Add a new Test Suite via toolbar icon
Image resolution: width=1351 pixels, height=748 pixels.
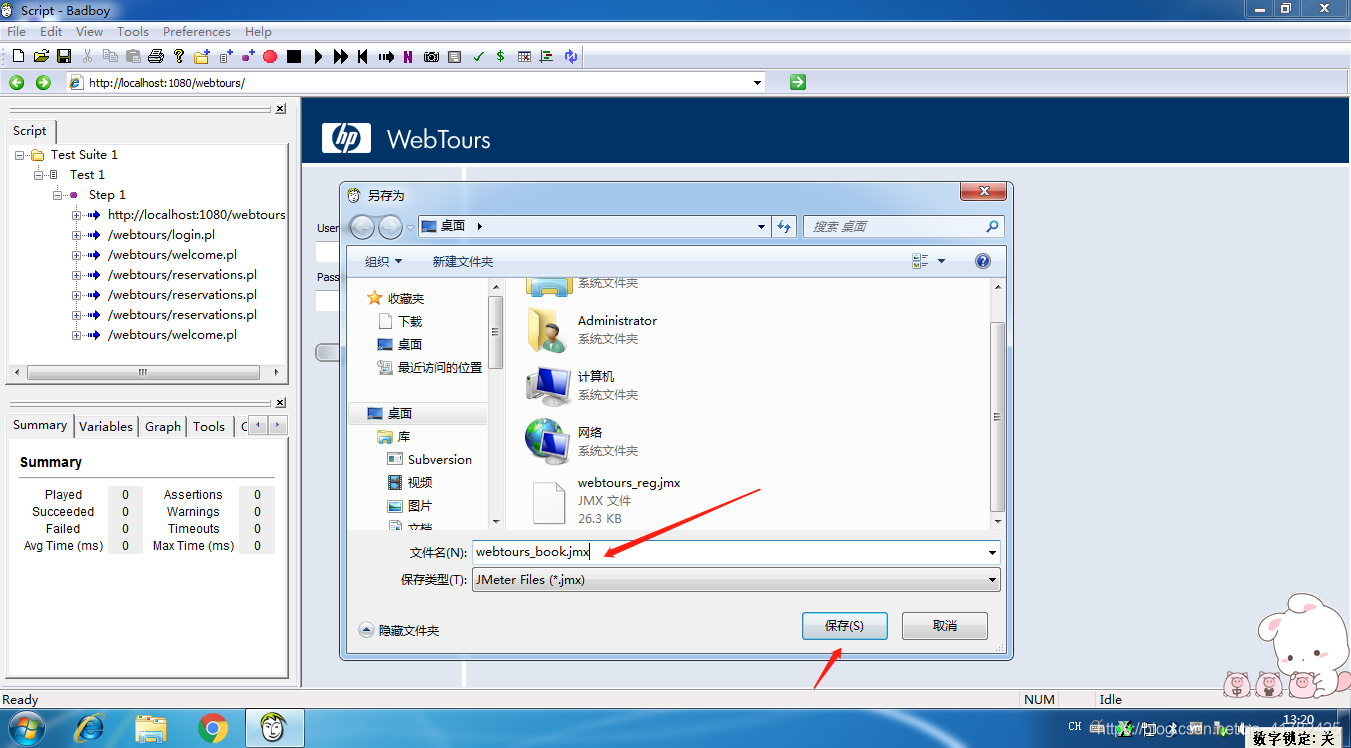(x=202, y=57)
